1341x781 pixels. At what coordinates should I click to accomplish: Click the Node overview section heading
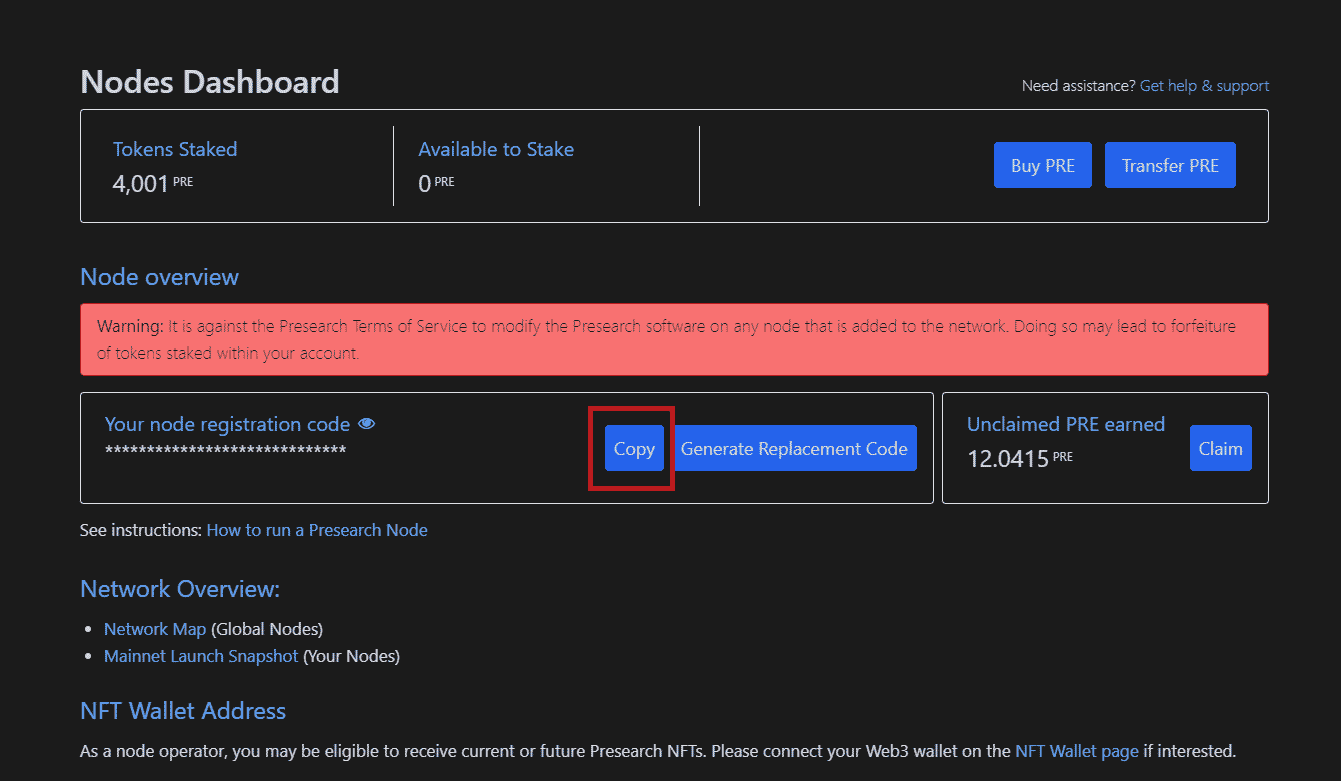159,276
